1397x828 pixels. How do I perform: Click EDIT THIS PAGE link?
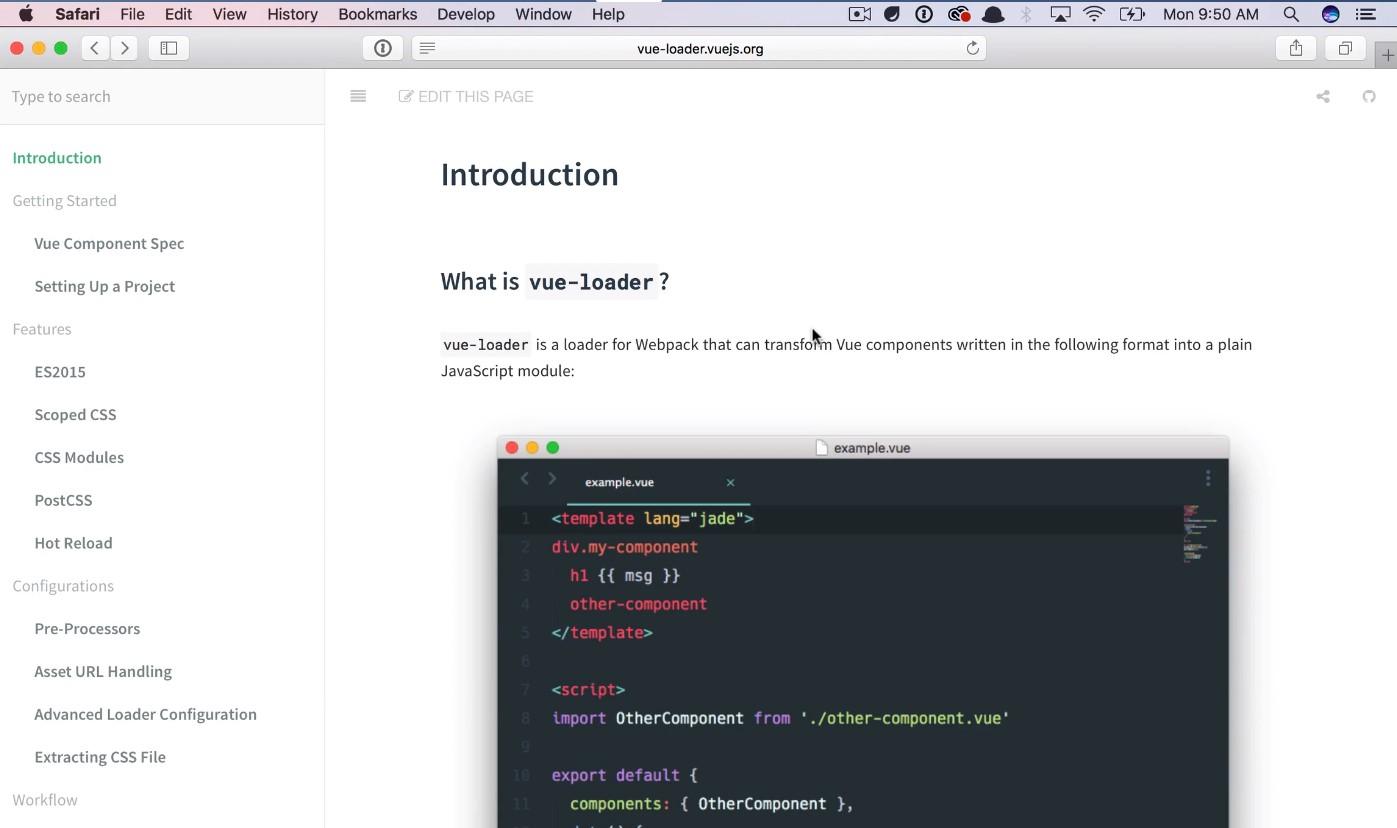466,97
